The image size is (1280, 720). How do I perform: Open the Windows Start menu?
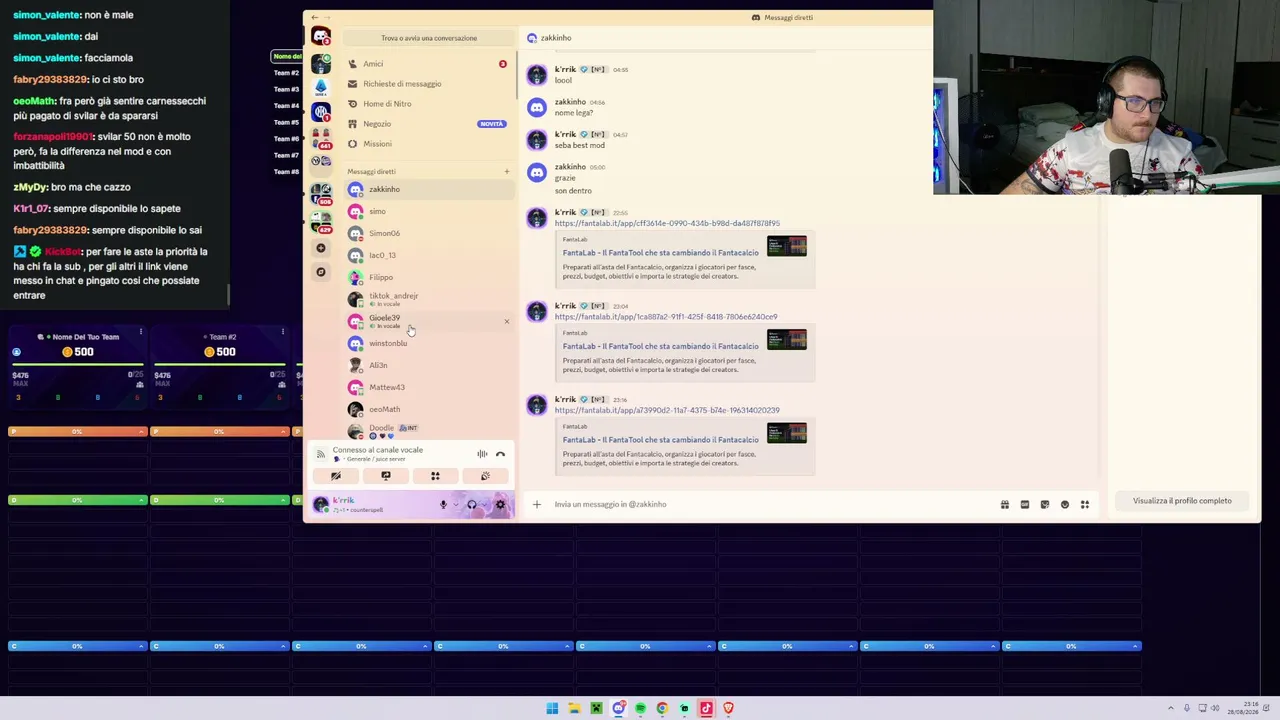pos(552,708)
